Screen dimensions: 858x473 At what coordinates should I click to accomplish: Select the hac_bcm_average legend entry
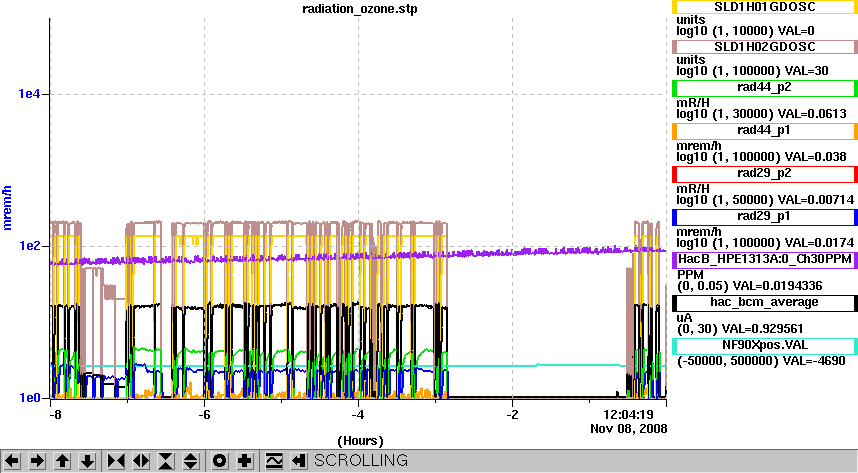[x=764, y=302]
